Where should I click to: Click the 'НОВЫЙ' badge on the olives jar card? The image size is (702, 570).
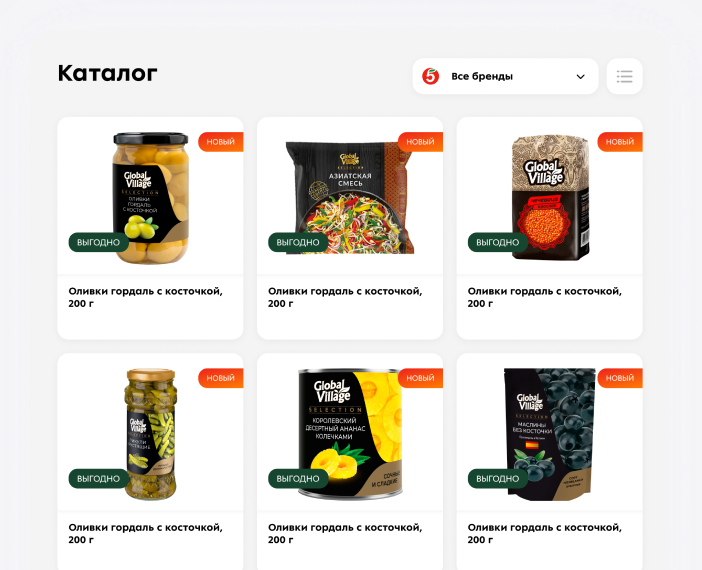221,141
